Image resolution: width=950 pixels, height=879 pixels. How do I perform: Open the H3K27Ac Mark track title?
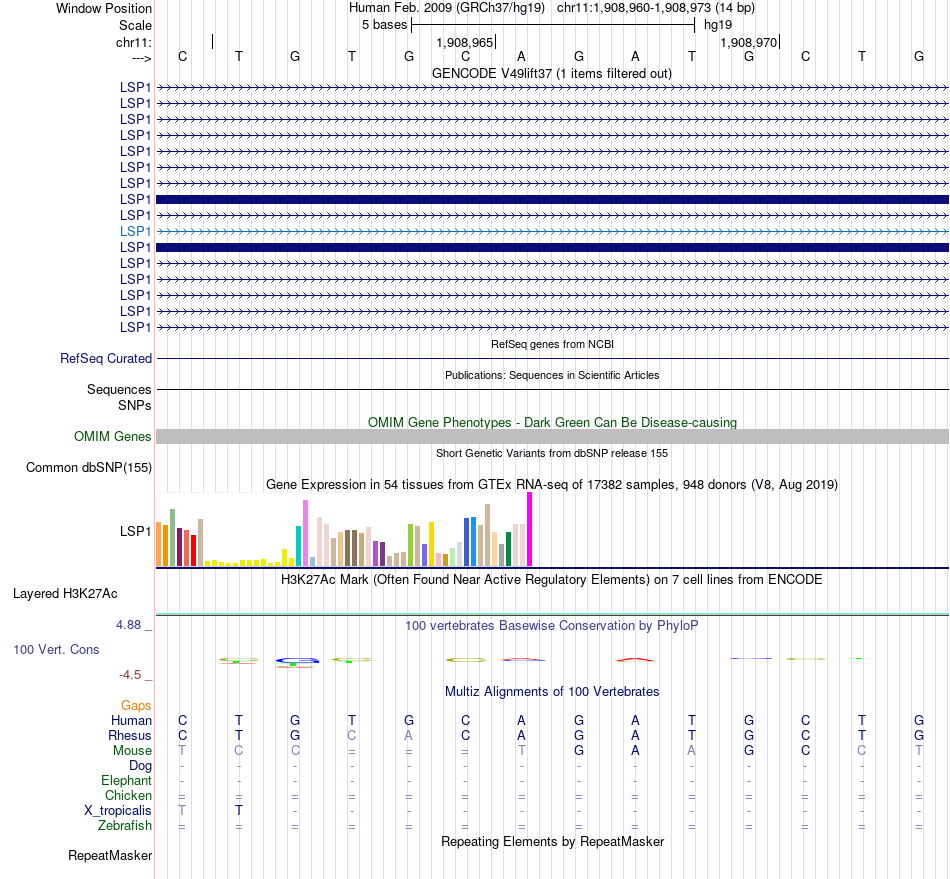click(552, 579)
